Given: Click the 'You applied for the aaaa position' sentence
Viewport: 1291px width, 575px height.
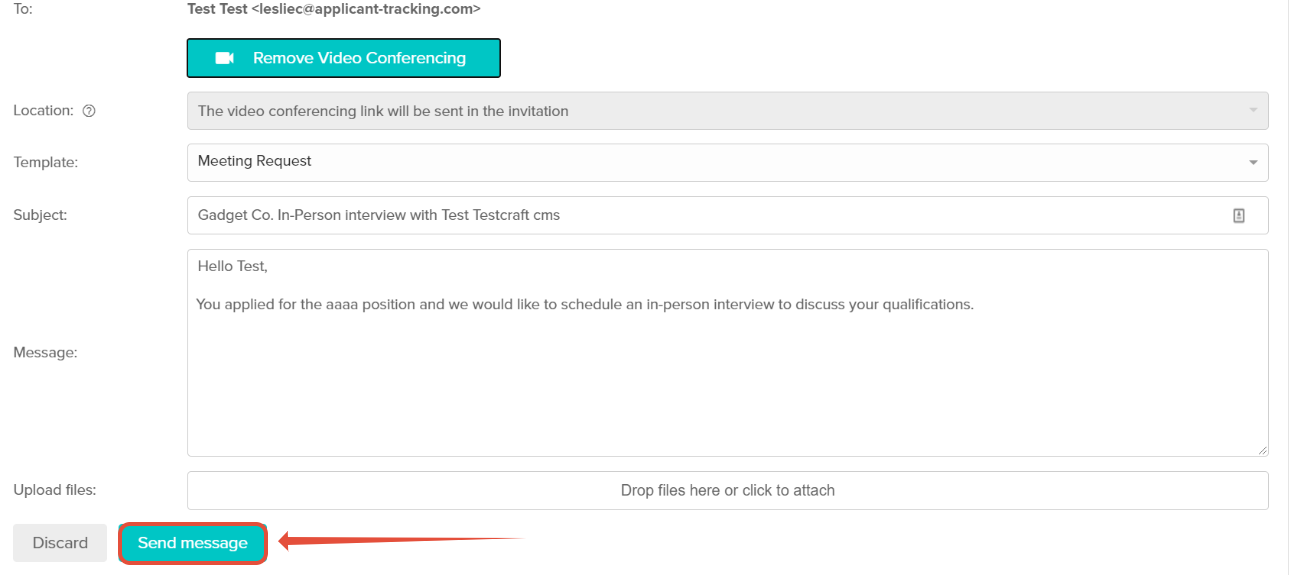Looking at the screenshot, I should click(585, 304).
